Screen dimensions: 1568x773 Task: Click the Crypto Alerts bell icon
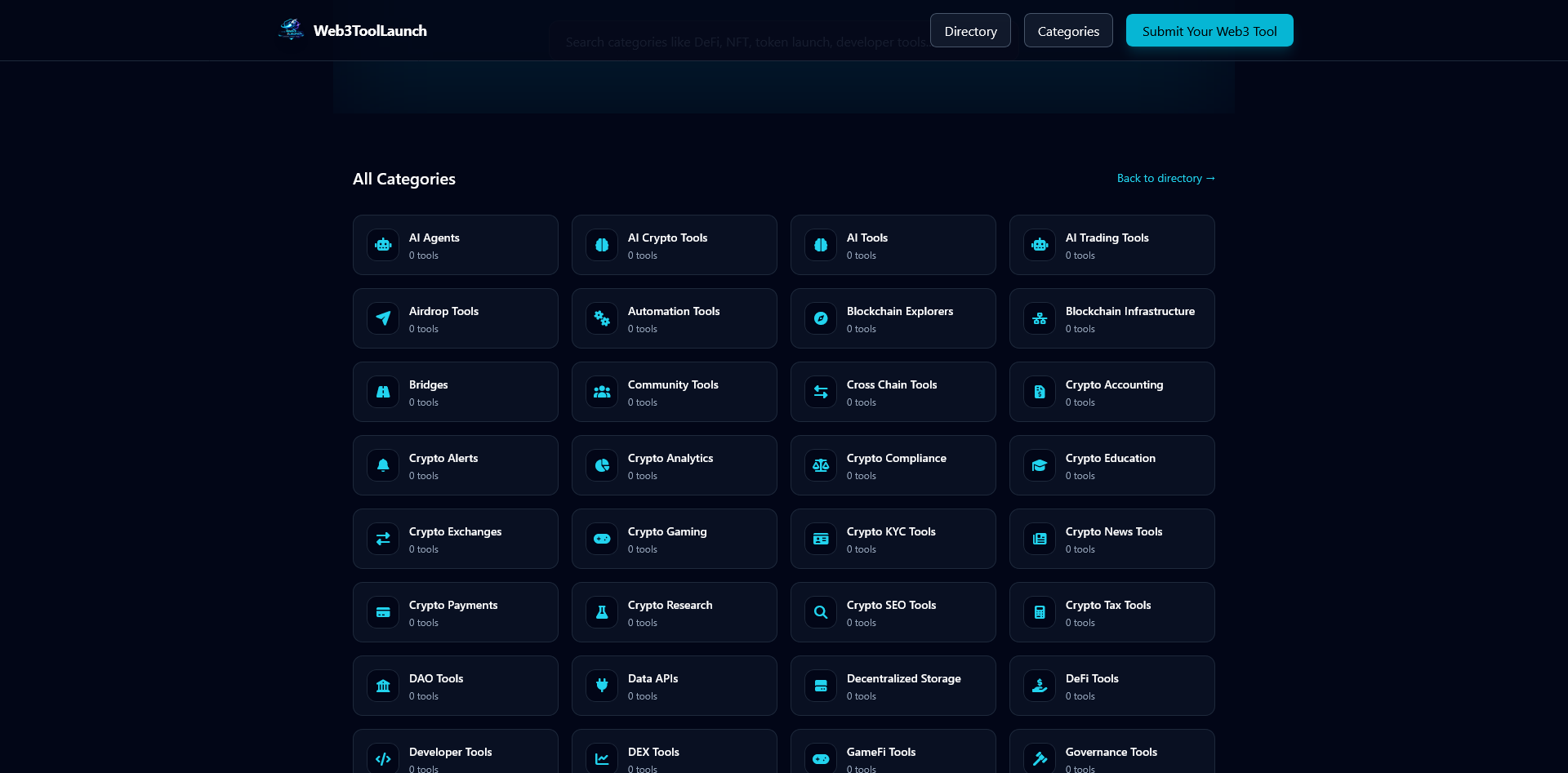coord(383,465)
